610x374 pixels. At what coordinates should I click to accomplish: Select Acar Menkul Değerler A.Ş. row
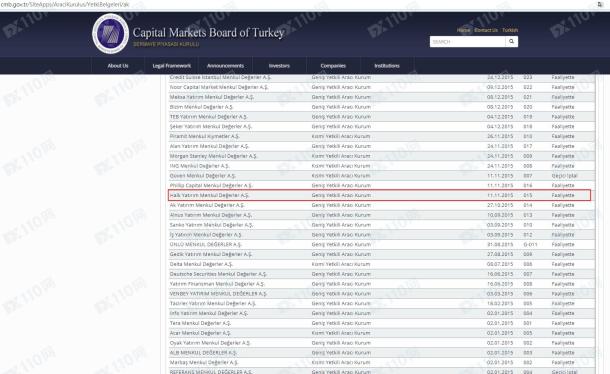[x=382, y=333]
